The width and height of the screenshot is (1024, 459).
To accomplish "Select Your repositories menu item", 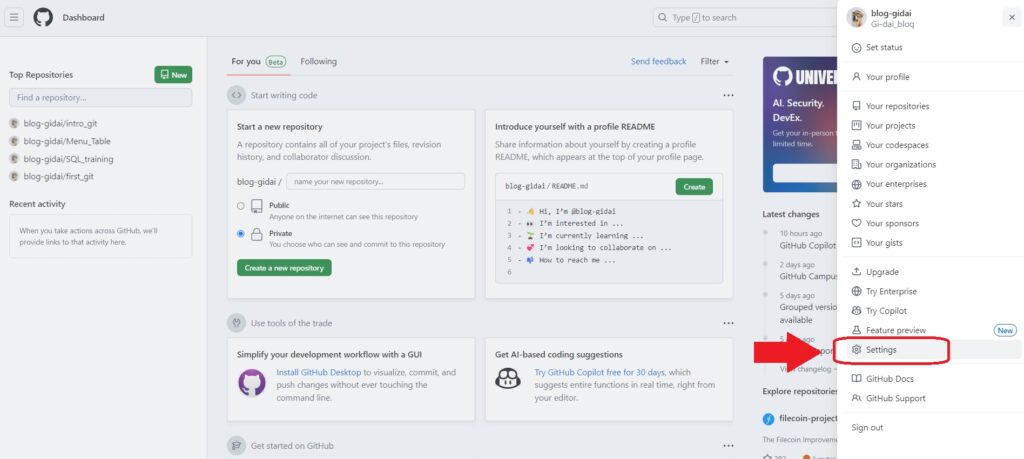I will pos(897,106).
